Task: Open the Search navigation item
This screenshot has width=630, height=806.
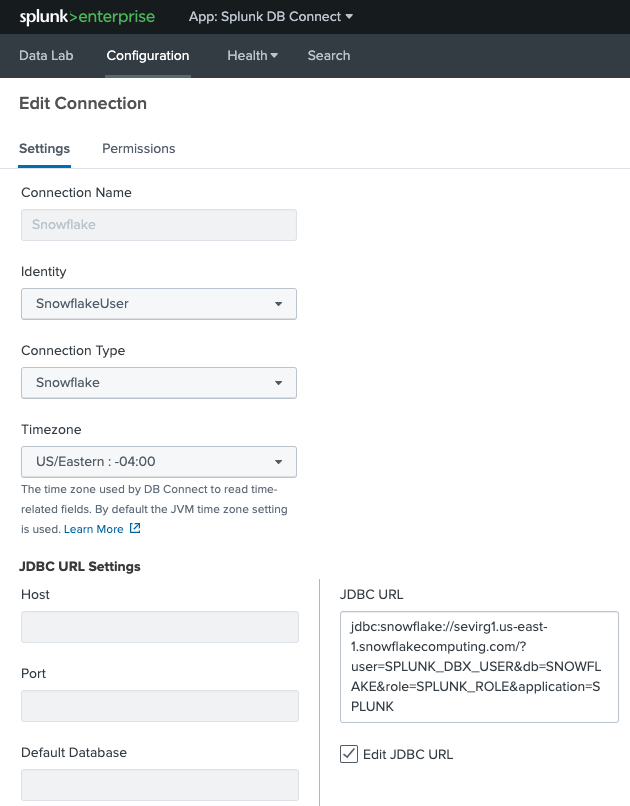Action: click(328, 56)
